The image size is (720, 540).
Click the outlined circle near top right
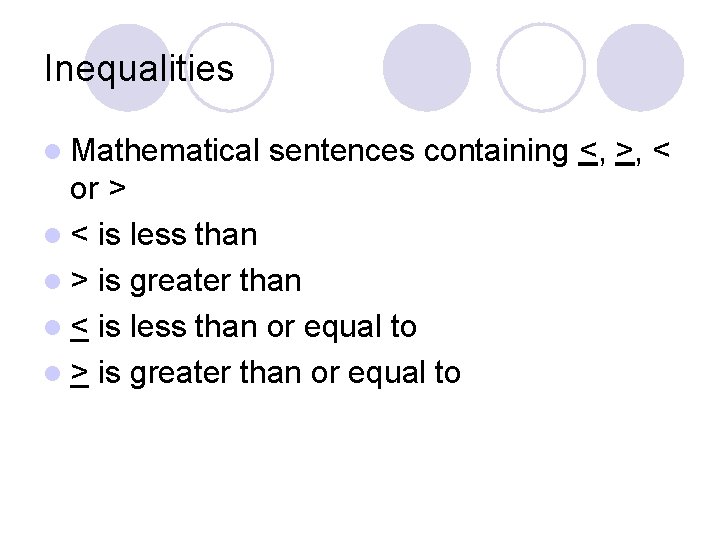click(541, 68)
